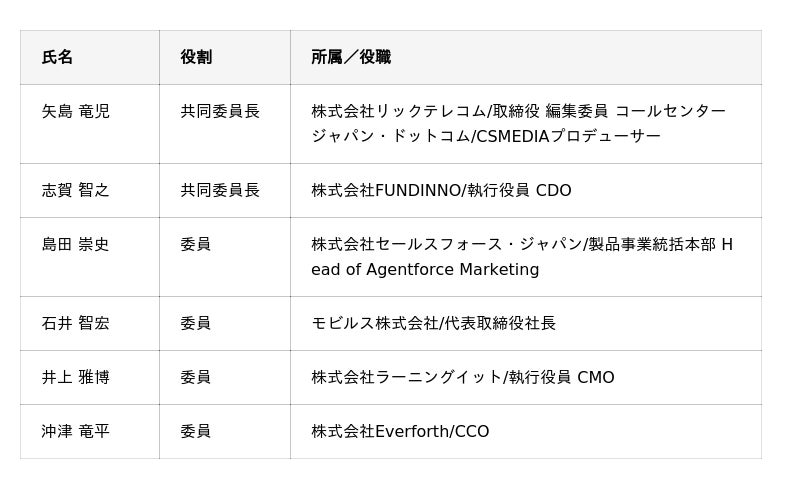Screen dimensions: 800x489
Task: Click the 株式会社セールスフォース・ジャパン affiliation cell
Action: point(521,257)
